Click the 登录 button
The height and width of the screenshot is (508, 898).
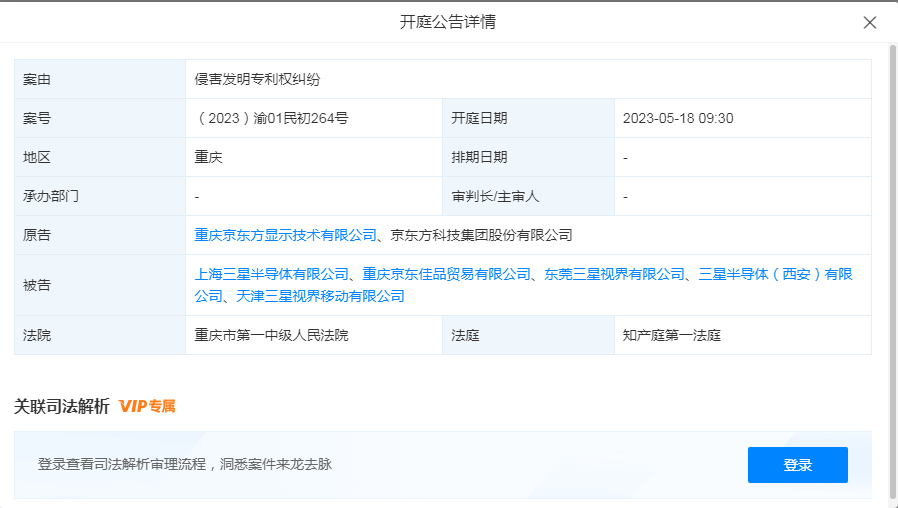797,465
